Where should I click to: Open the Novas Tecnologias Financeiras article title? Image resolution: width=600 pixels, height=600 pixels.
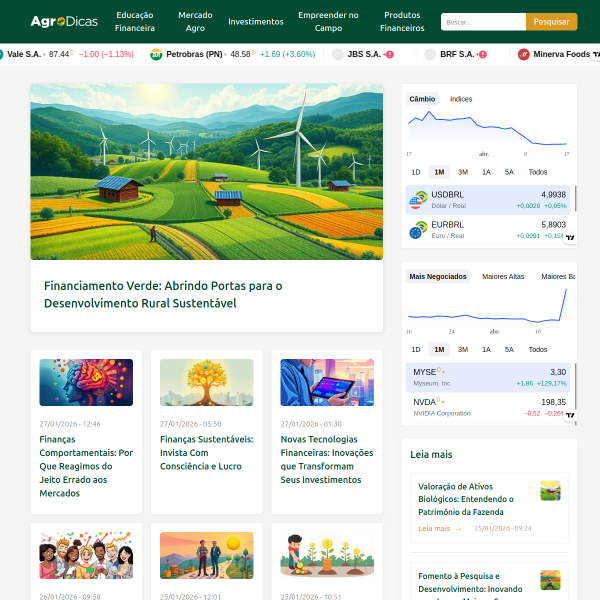tap(327, 459)
